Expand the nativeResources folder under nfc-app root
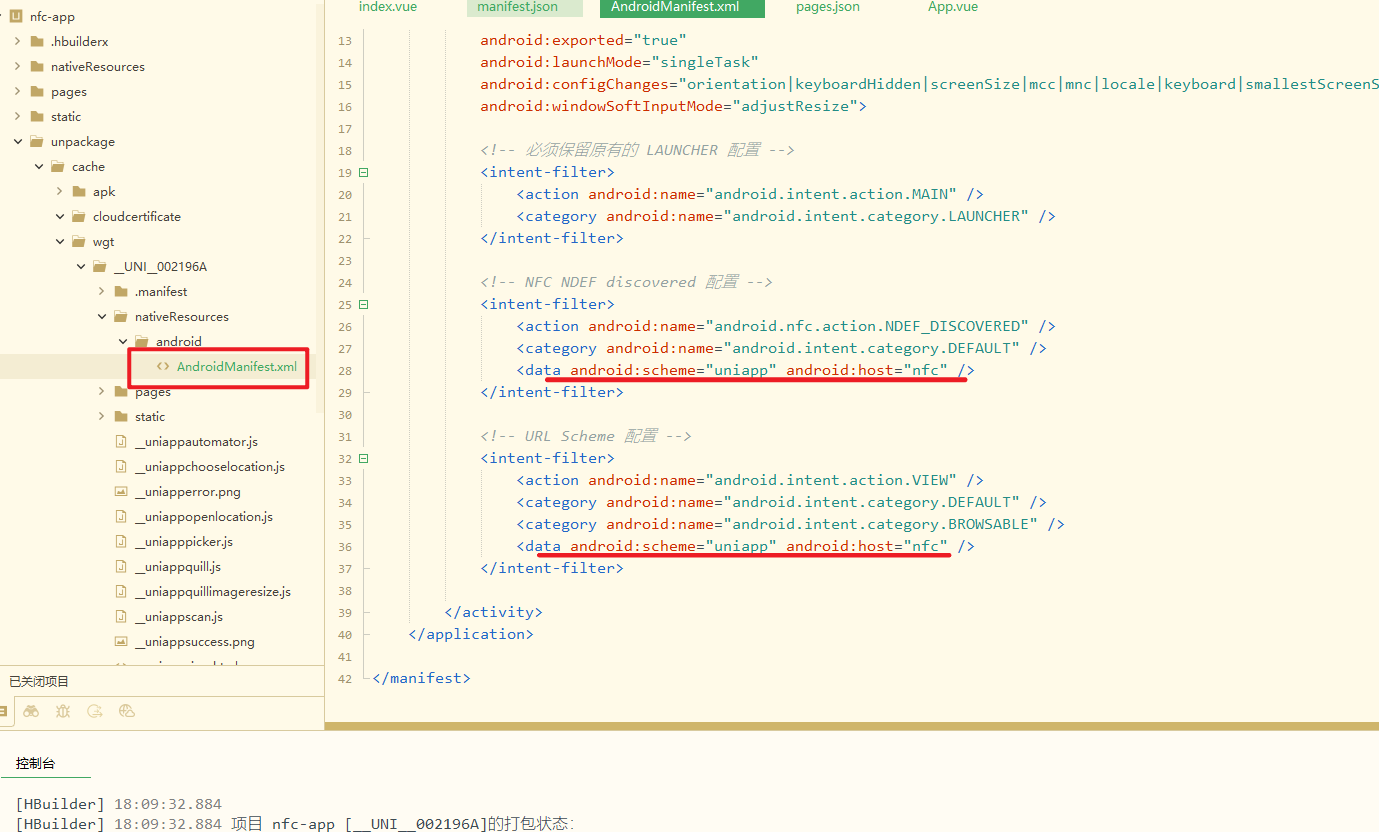This screenshot has width=1379, height=832. click(18, 67)
